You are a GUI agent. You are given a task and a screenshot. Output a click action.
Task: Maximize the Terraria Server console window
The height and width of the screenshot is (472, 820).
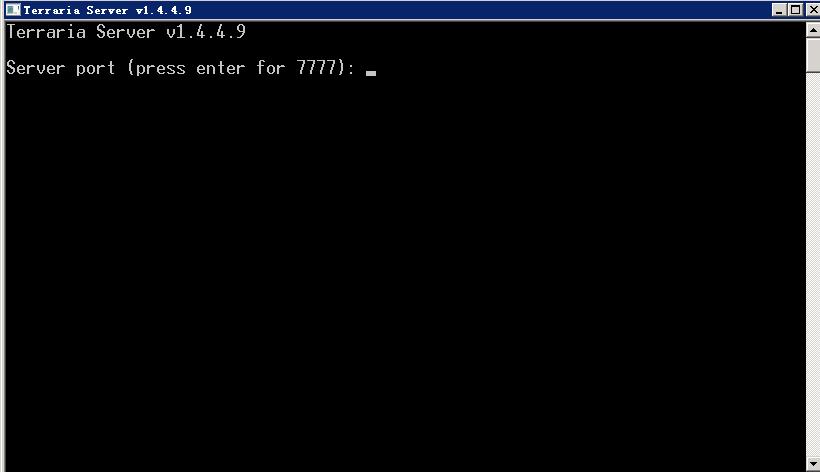click(x=795, y=10)
